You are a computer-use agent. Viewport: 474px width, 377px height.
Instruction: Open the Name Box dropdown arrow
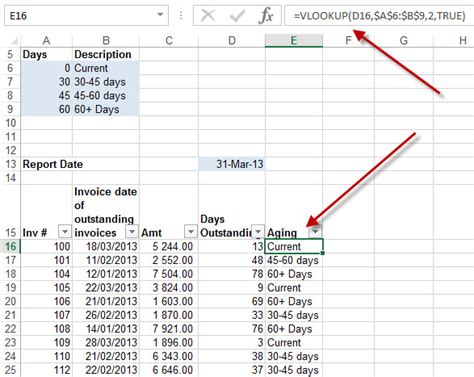[x=160, y=15]
